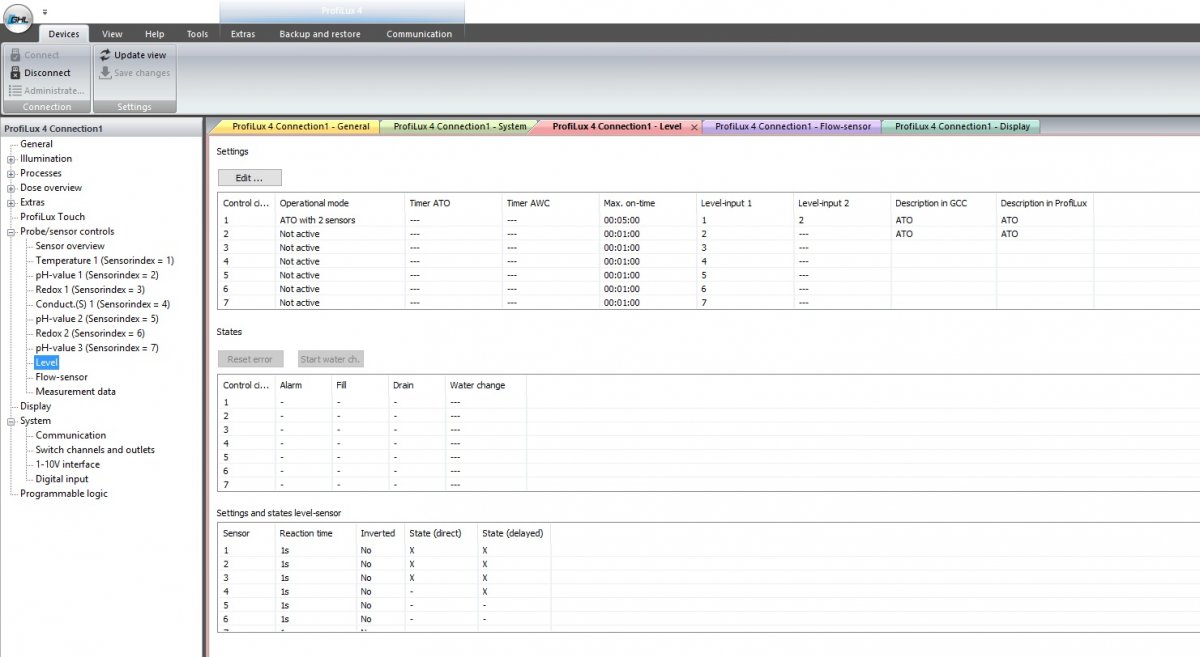The image size is (1200, 657).
Task: Click the Edit ... button
Action: [x=250, y=178]
